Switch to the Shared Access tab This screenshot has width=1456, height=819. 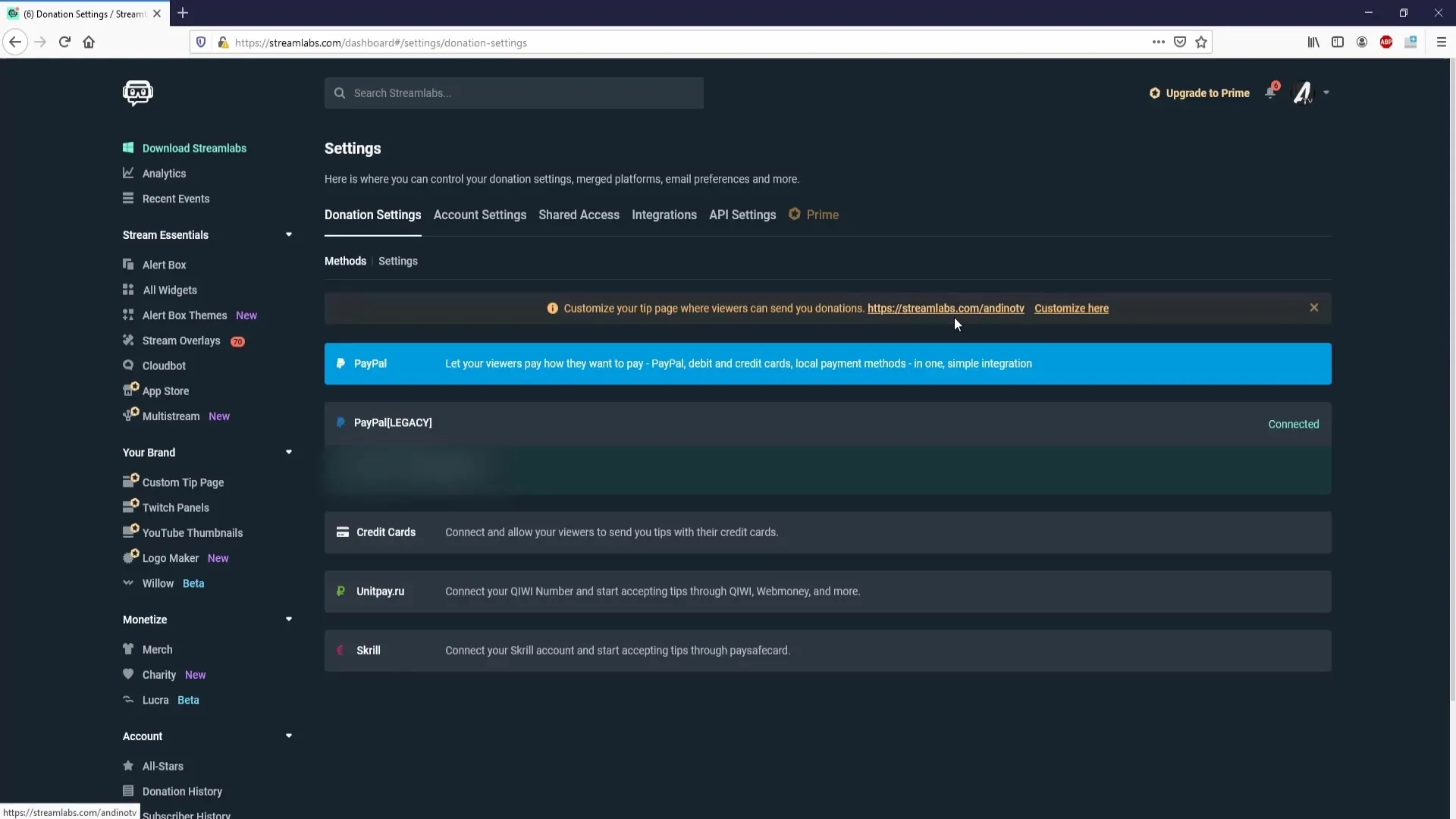pos(579,215)
